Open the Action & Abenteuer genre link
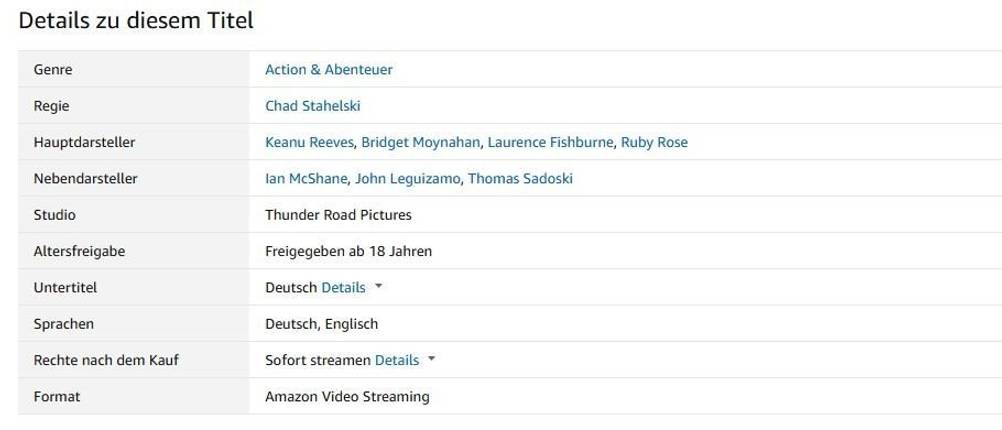This screenshot has width=1002, height=430. (x=328, y=70)
